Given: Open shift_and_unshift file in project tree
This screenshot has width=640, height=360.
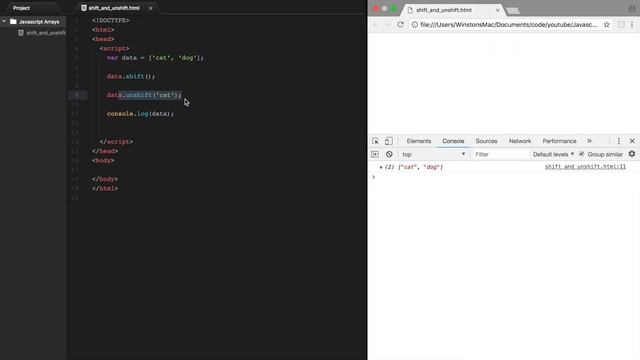Looking at the screenshot, I should pyautogui.click(x=45, y=33).
